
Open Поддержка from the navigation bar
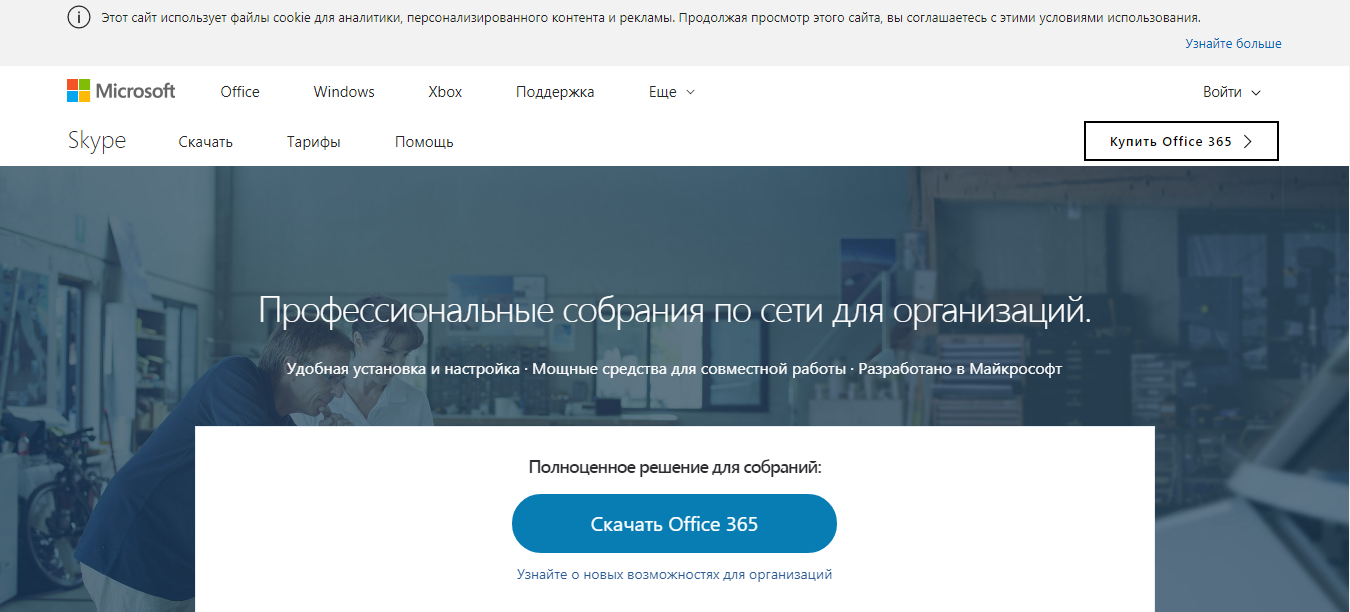554,91
